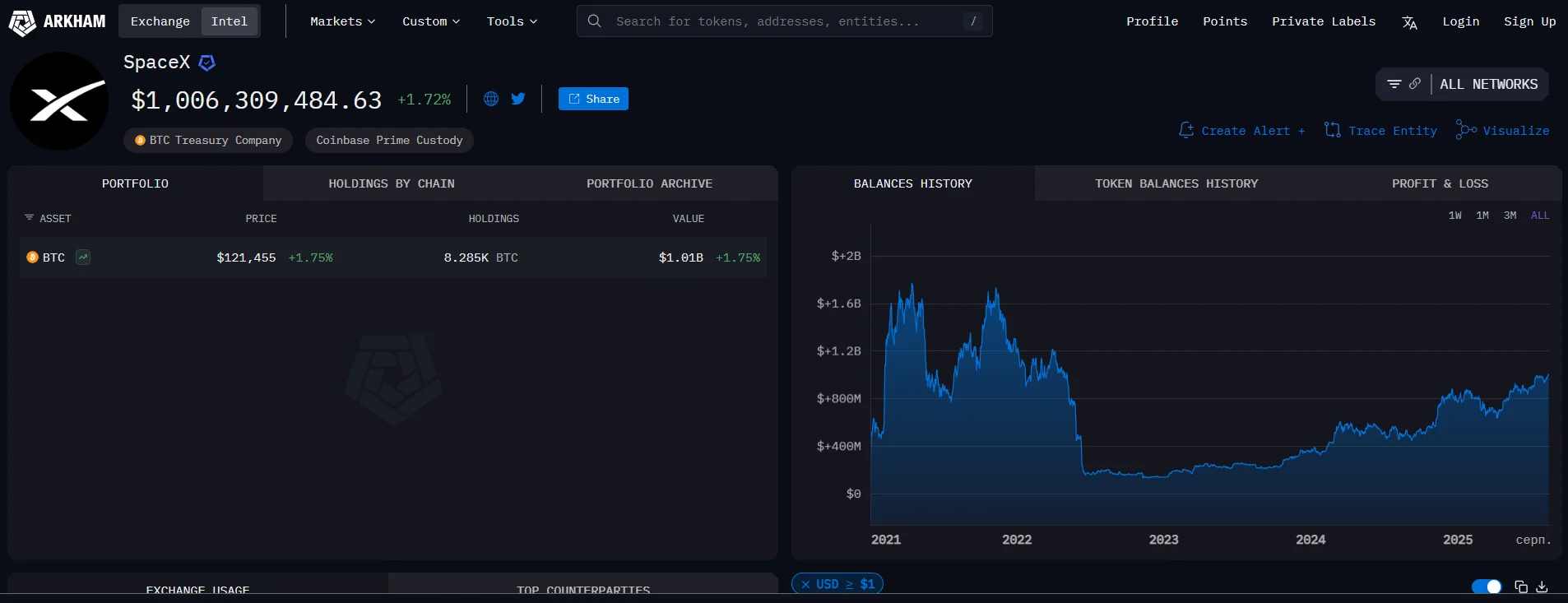This screenshot has height=603, width=1568.
Task: Open the Holdings By Chain tab
Action: pyautogui.click(x=392, y=183)
